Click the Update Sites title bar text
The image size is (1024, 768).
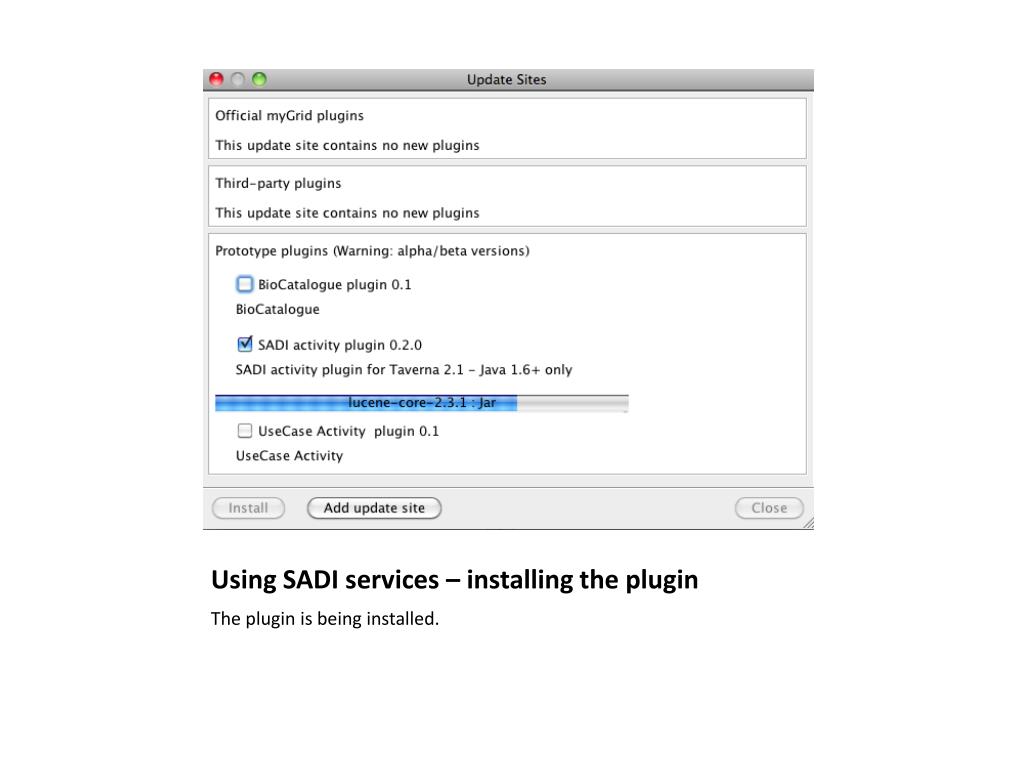(506, 79)
